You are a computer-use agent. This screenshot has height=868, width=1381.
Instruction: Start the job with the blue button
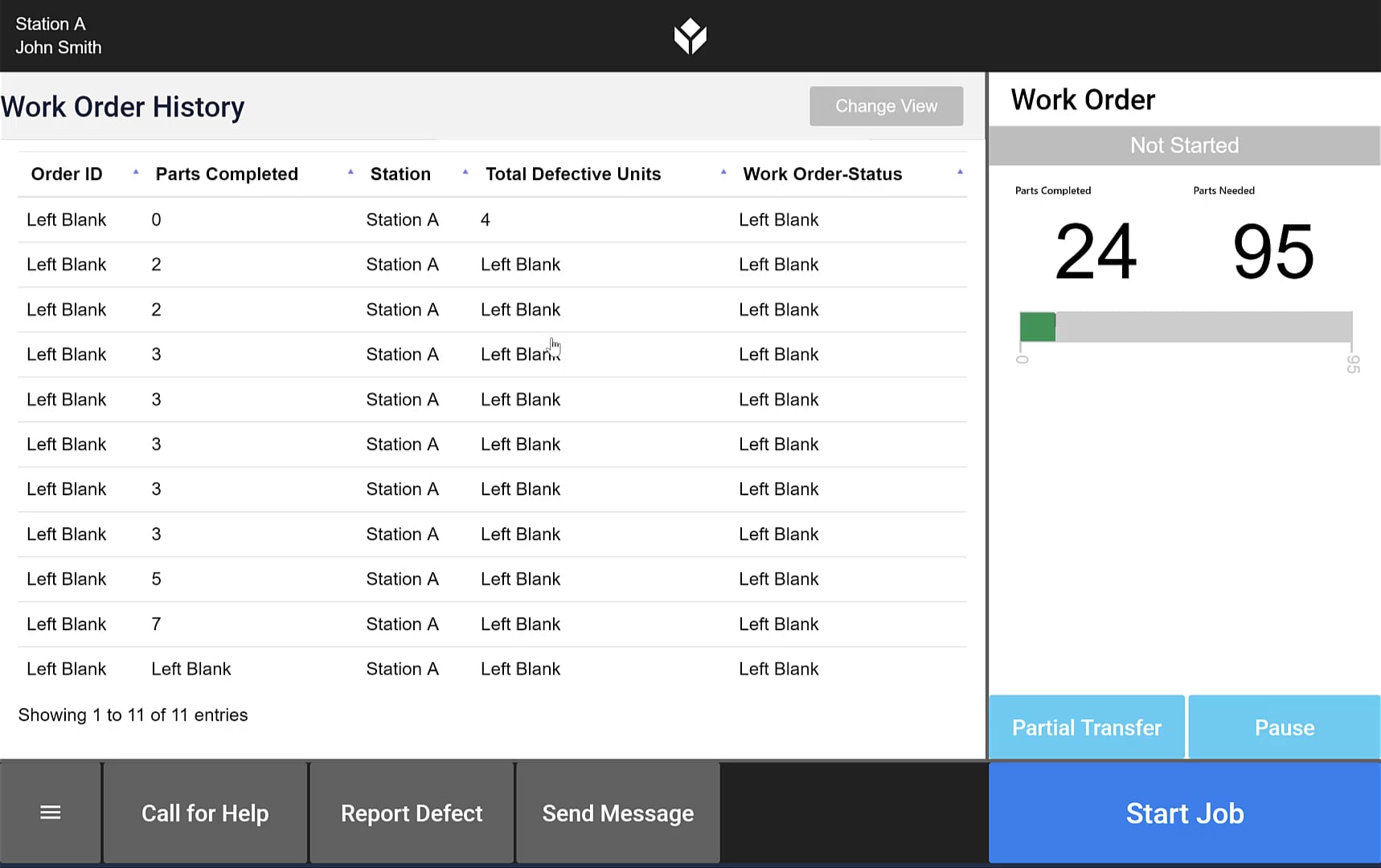pyautogui.click(x=1184, y=813)
